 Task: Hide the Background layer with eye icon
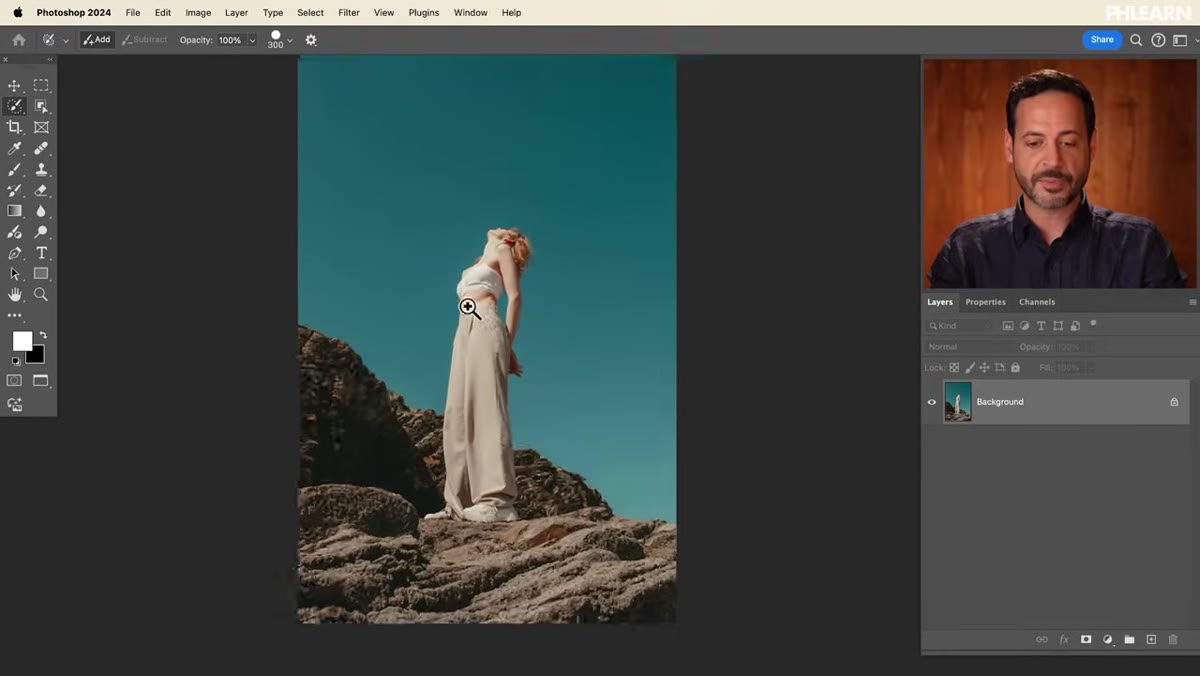pyautogui.click(x=932, y=402)
